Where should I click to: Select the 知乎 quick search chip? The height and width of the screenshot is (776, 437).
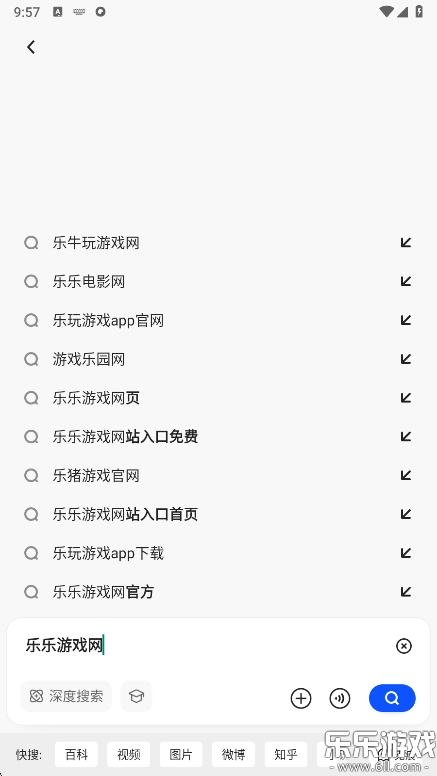(x=286, y=755)
